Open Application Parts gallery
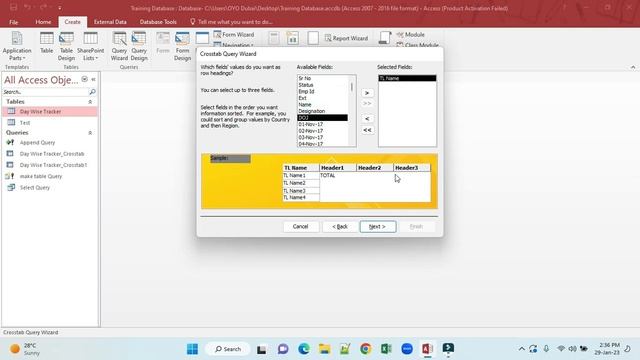This screenshot has height=360, width=640. pos(17,46)
